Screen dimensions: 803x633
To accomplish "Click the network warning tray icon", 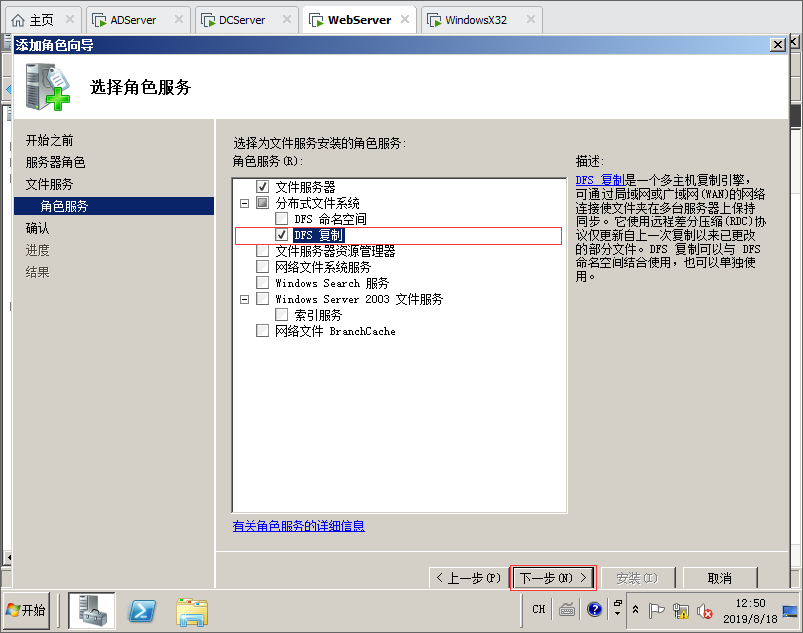I will (x=681, y=611).
